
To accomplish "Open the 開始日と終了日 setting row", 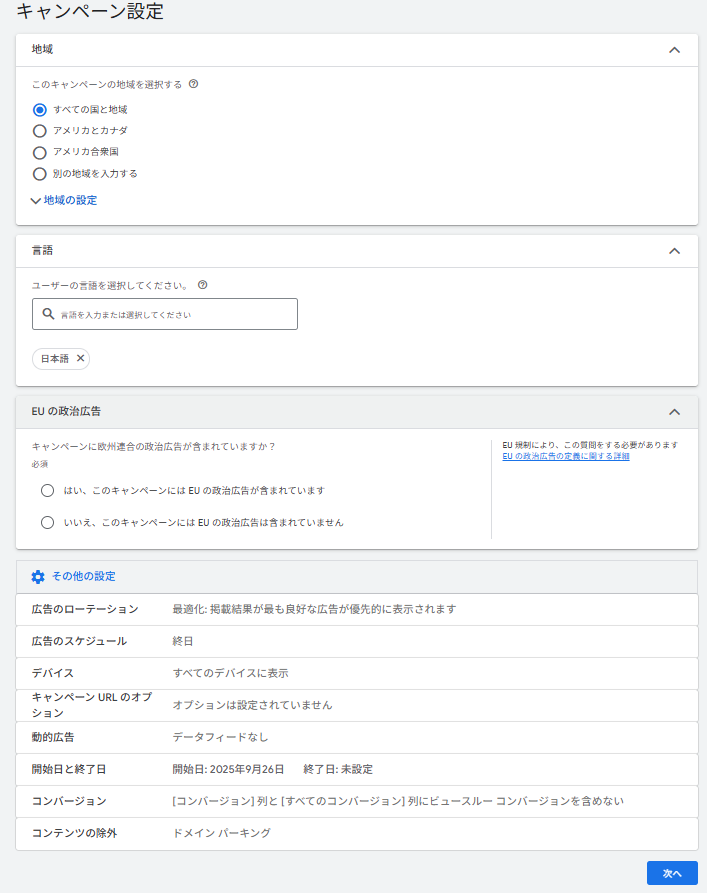I will (356, 769).
